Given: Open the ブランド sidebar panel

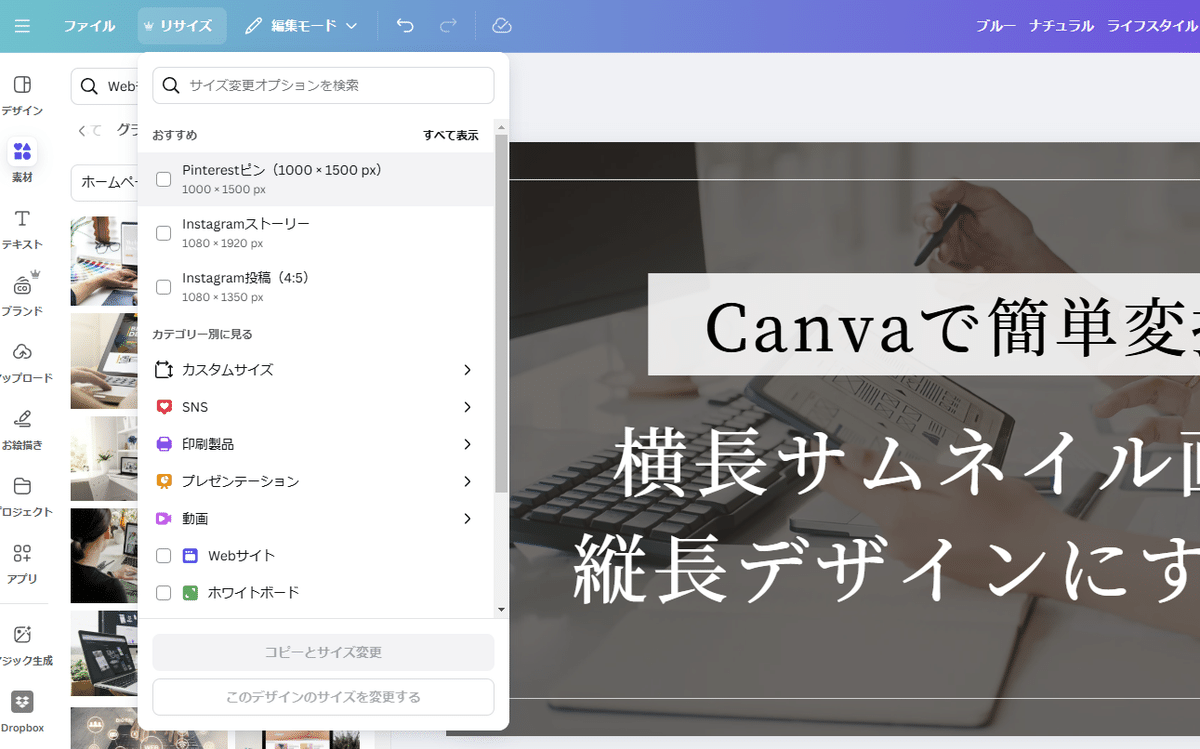Looking at the screenshot, I should (22, 294).
